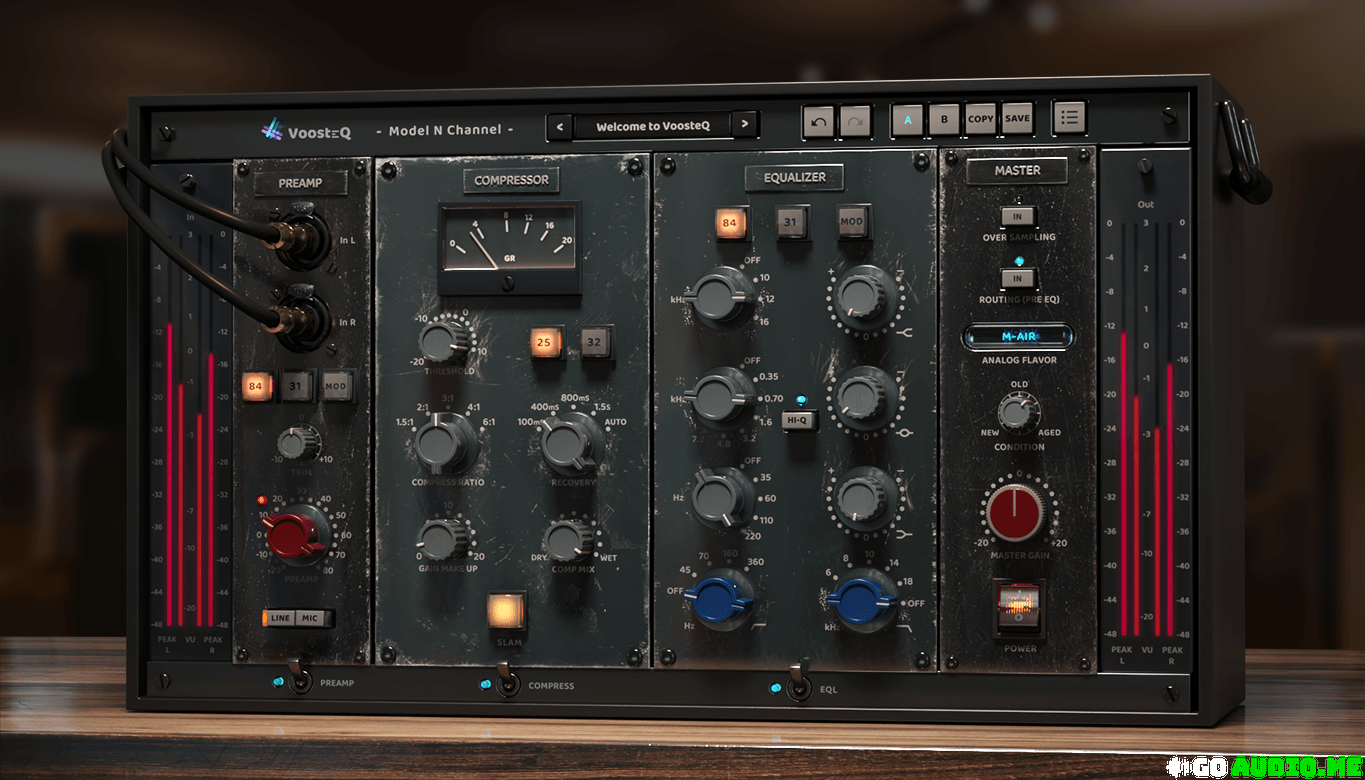The width and height of the screenshot is (1365, 780).
Task: Open the 'Welcome to VoosteQ' preset selector
Action: coord(653,126)
